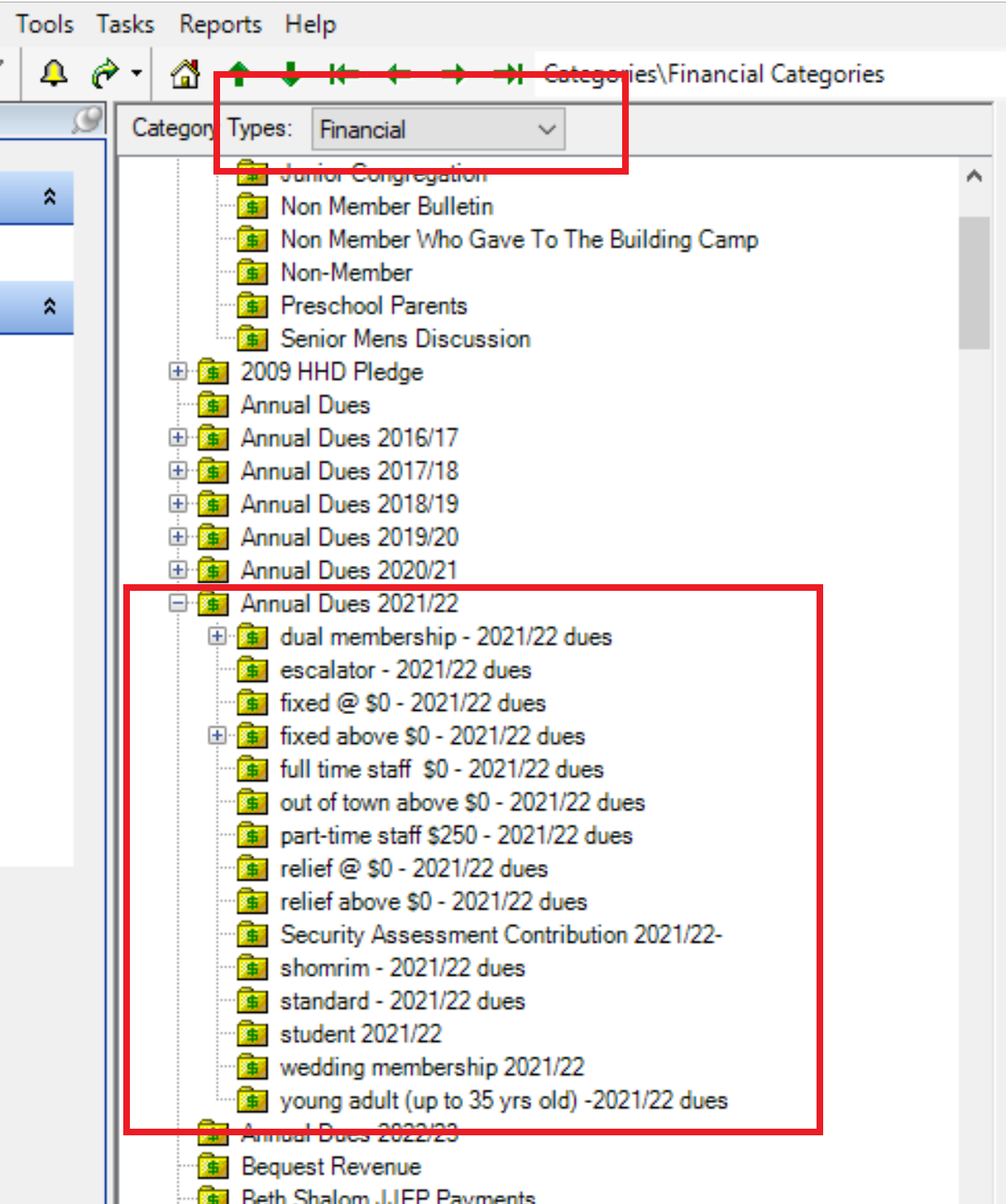
Task: Expand the Annual Dues 2016/17 category
Action: (x=177, y=437)
